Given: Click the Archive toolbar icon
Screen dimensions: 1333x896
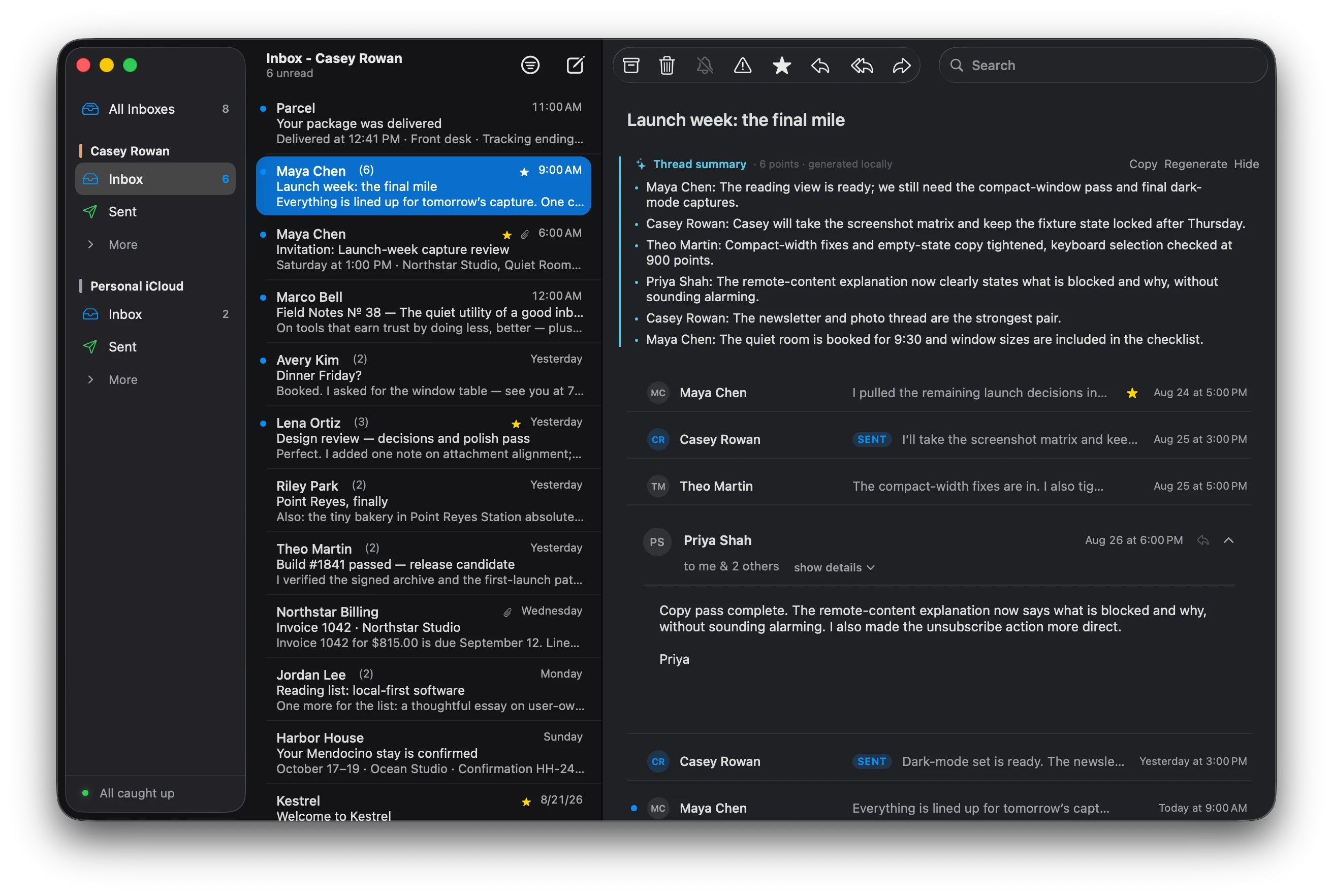Looking at the screenshot, I should click(x=631, y=65).
